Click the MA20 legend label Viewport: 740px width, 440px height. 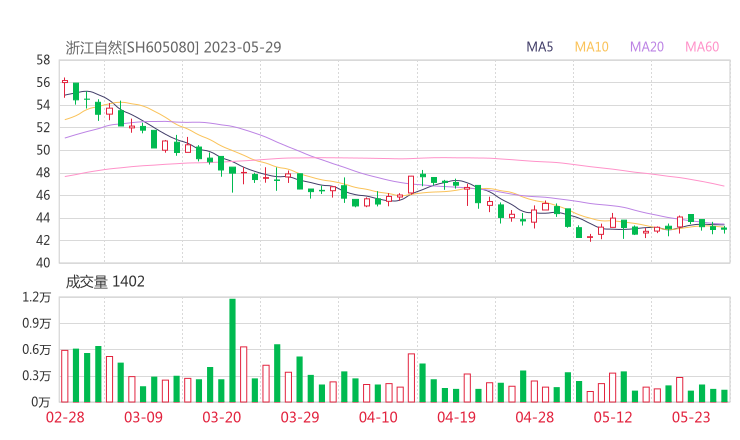pyautogui.click(x=647, y=47)
